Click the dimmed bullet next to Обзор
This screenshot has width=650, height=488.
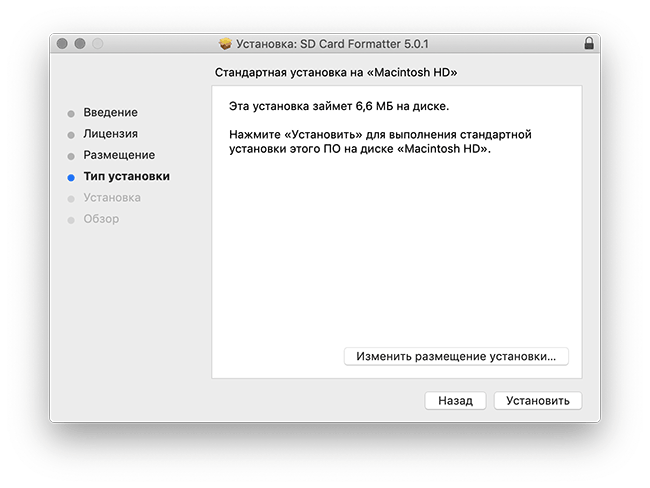tap(71, 220)
